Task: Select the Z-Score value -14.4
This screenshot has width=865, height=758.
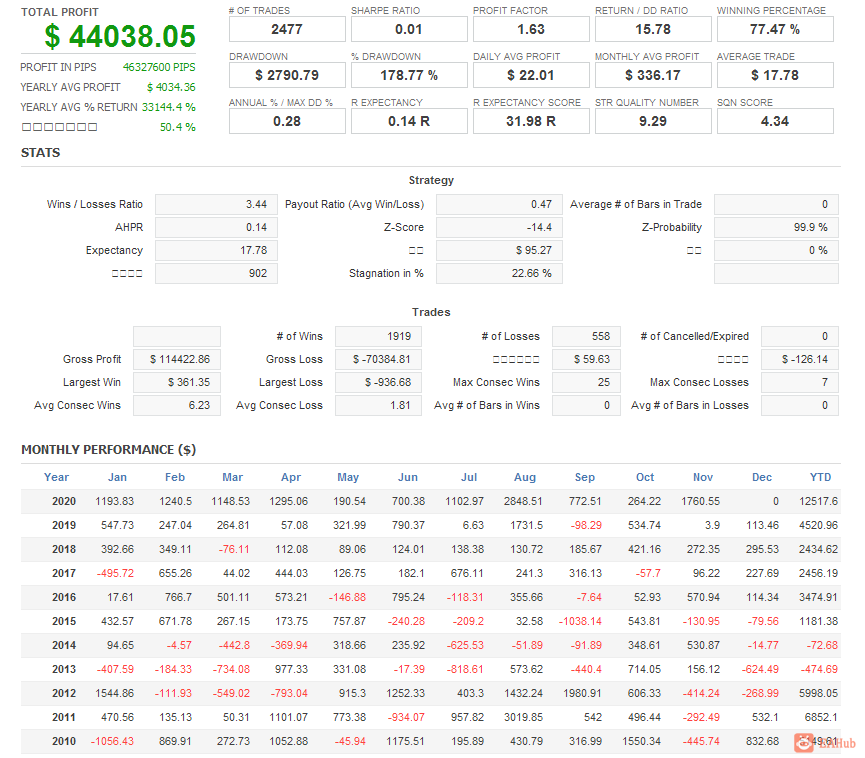Action: pos(499,227)
